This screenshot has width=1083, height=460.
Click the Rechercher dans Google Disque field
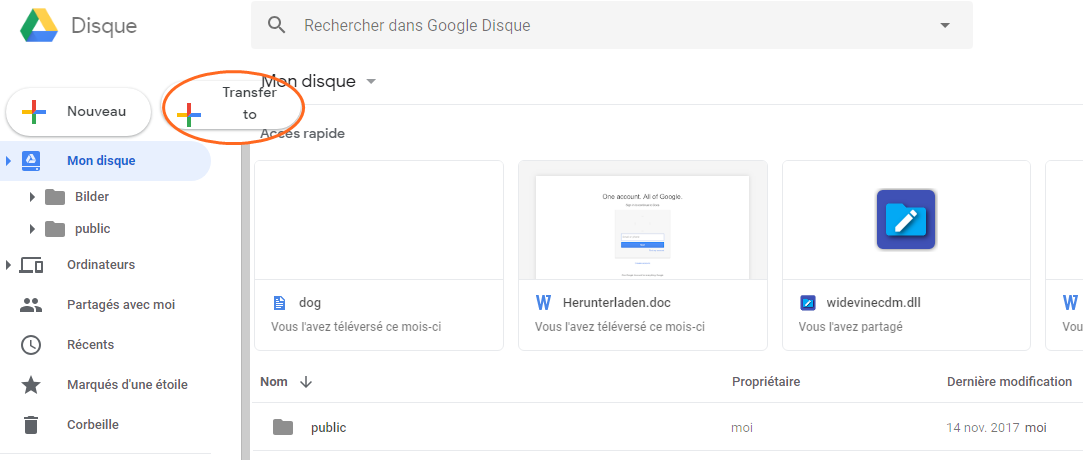600,26
